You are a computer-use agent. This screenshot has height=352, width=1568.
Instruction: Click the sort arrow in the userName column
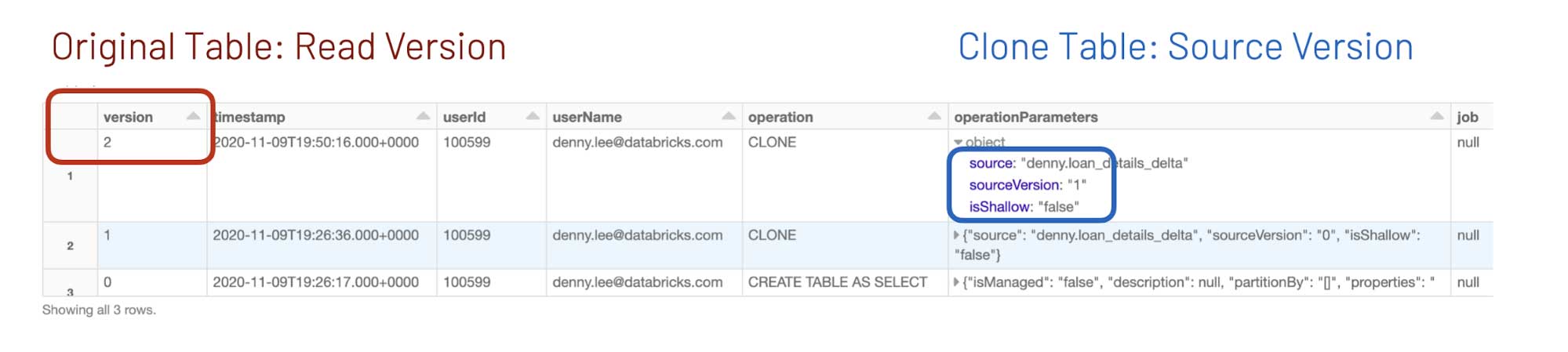[729, 116]
